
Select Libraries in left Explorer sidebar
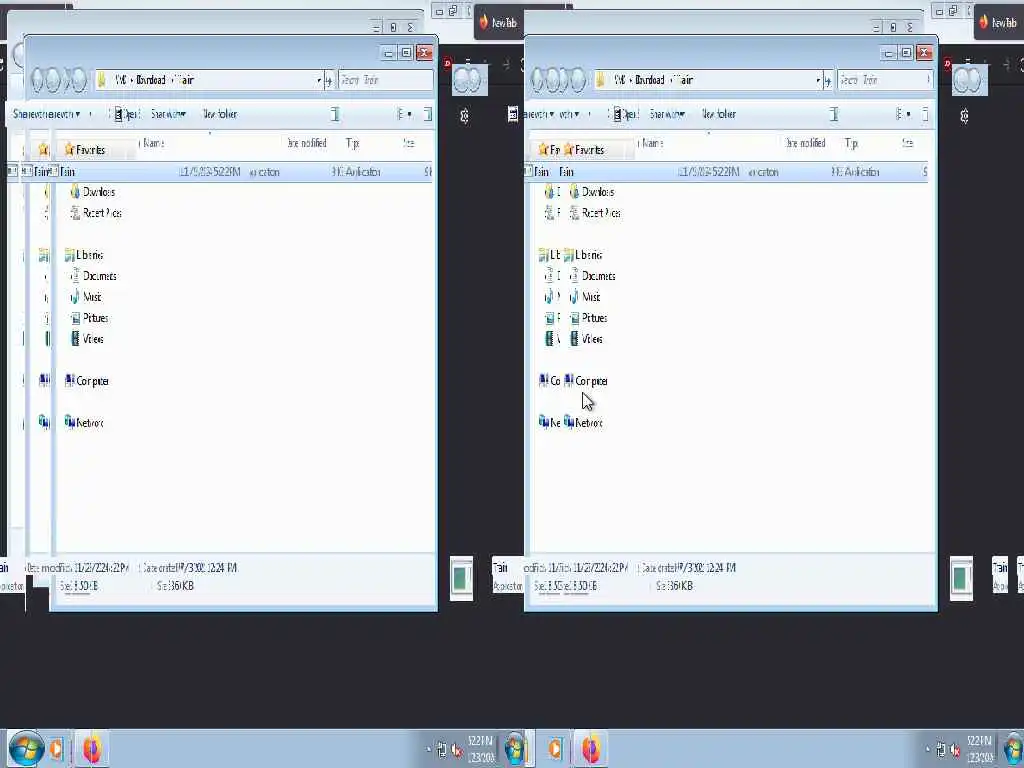pos(84,255)
